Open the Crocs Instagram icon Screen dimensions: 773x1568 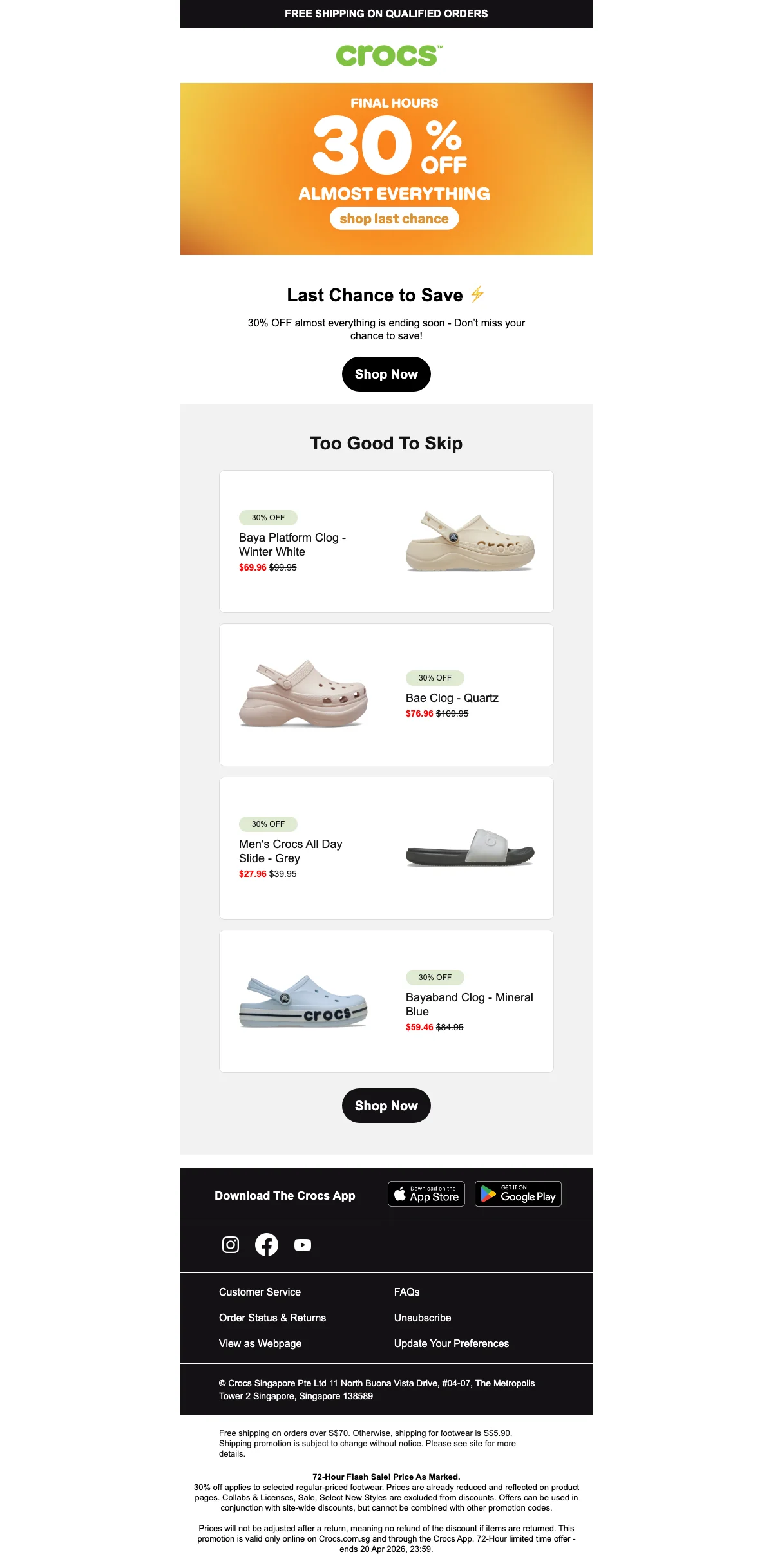231,1245
